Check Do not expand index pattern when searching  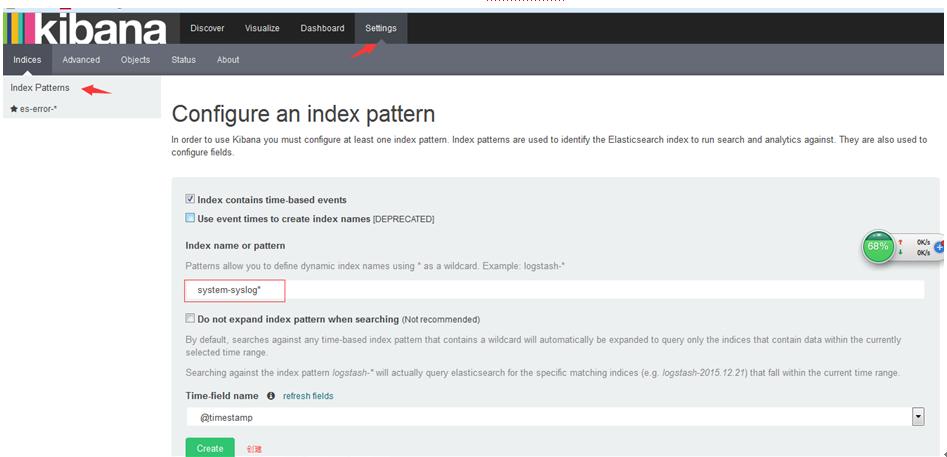pos(190,318)
